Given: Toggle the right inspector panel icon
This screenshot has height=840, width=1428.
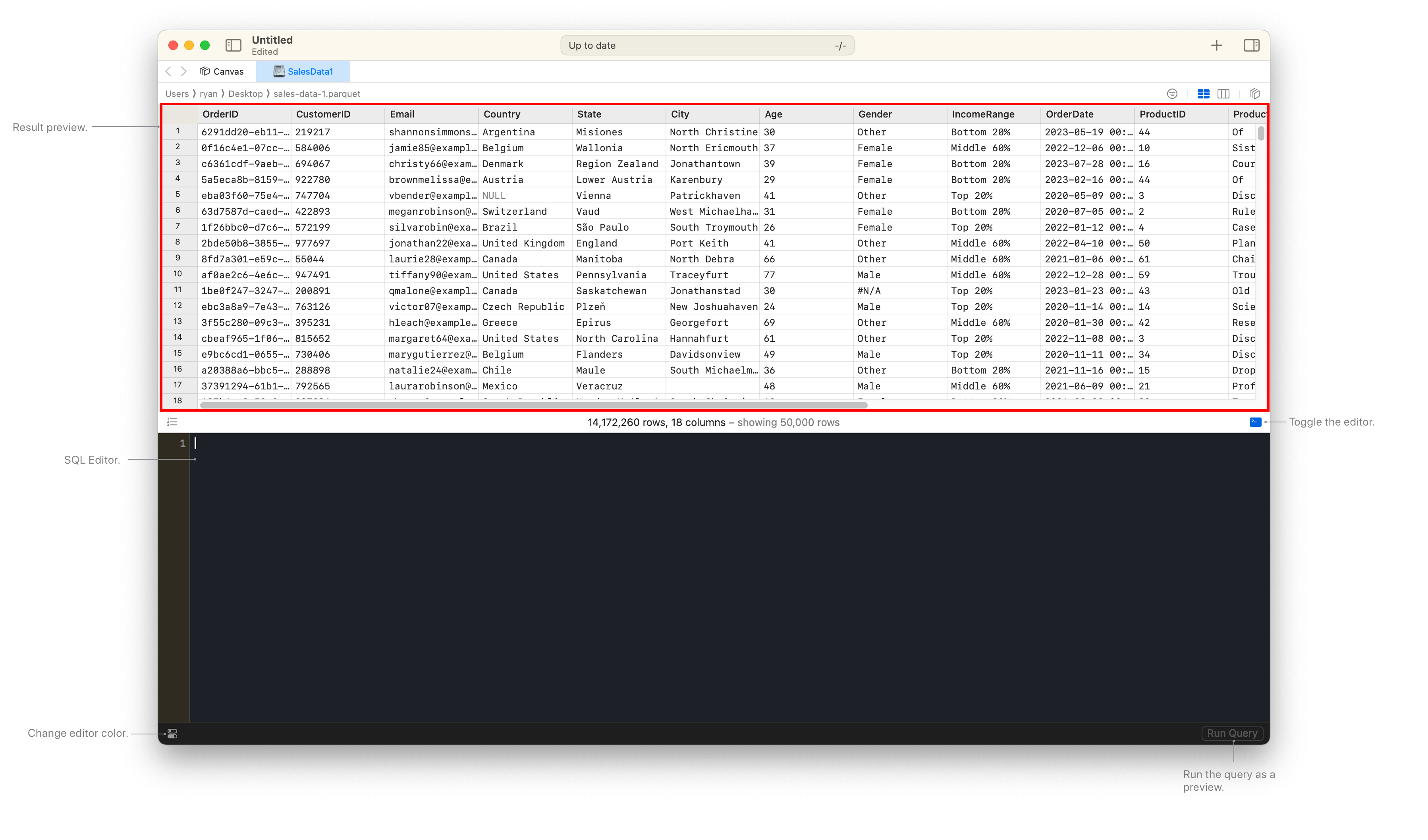Looking at the screenshot, I should [1251, 45].
